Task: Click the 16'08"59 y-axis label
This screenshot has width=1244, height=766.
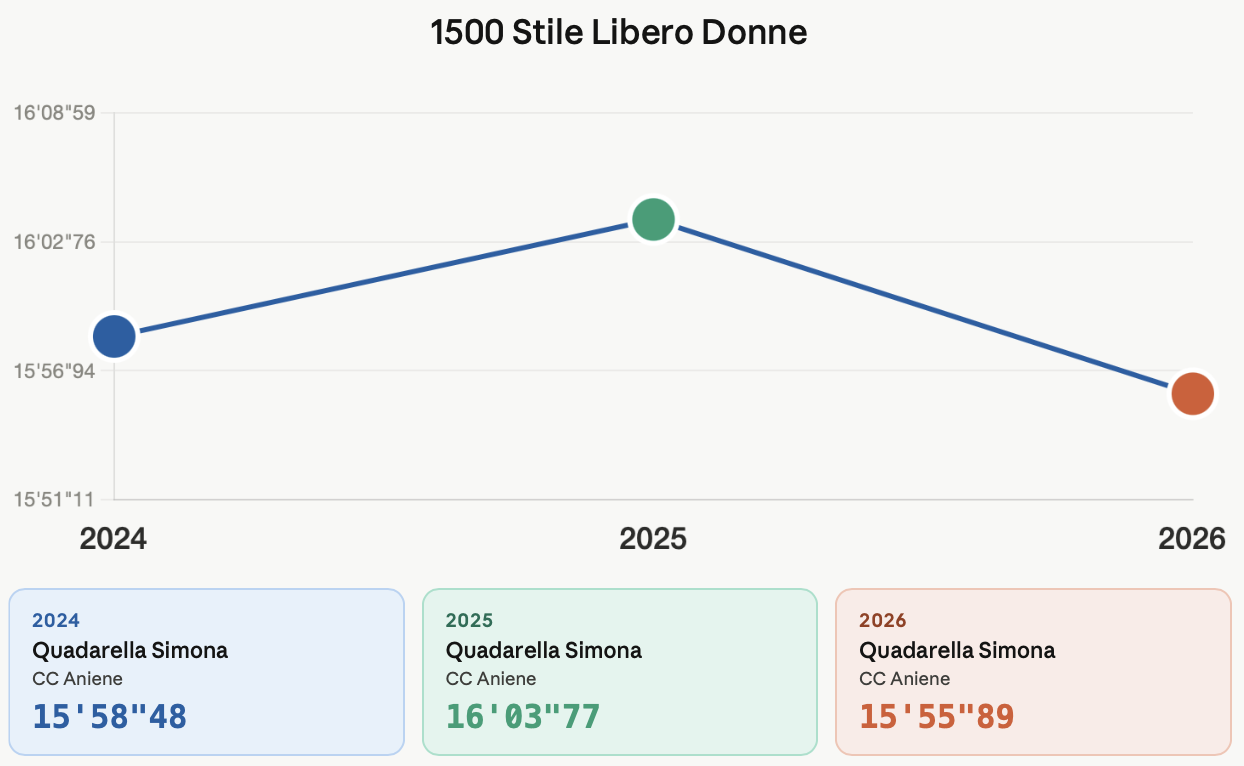Action: (54, 113)
